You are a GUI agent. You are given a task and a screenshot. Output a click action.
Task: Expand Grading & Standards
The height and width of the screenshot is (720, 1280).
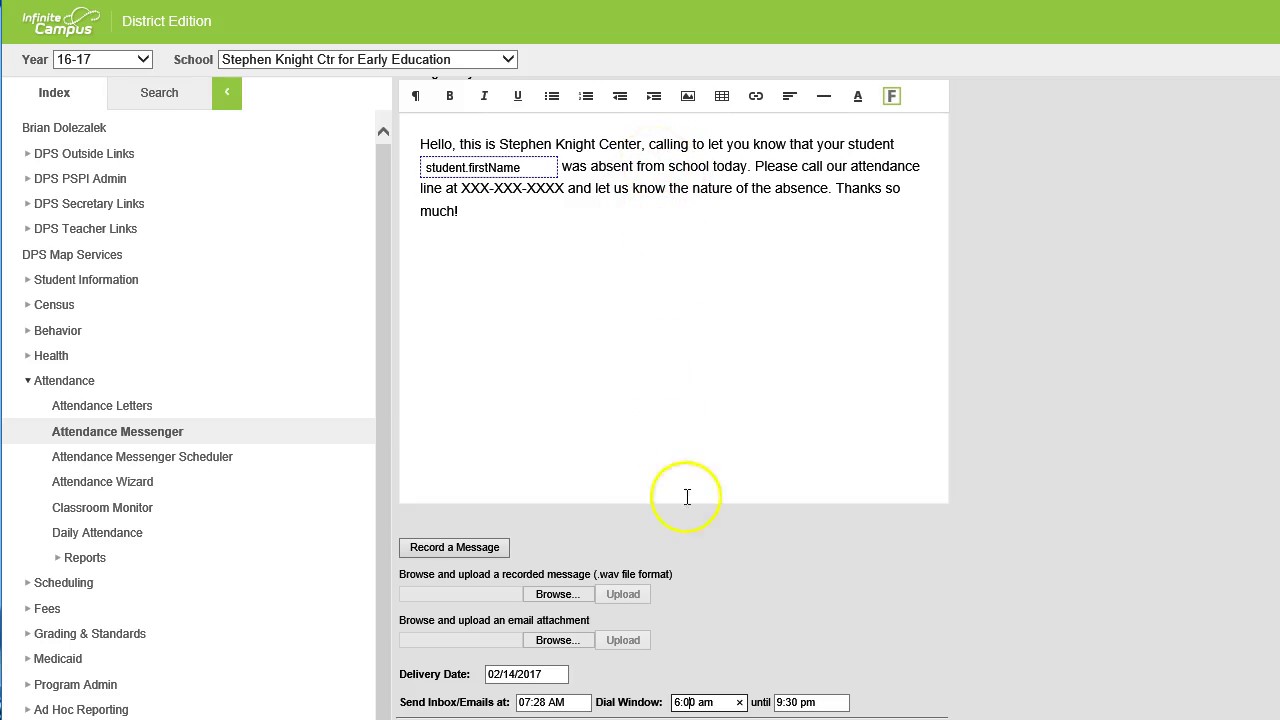click(x=27, y=633)
